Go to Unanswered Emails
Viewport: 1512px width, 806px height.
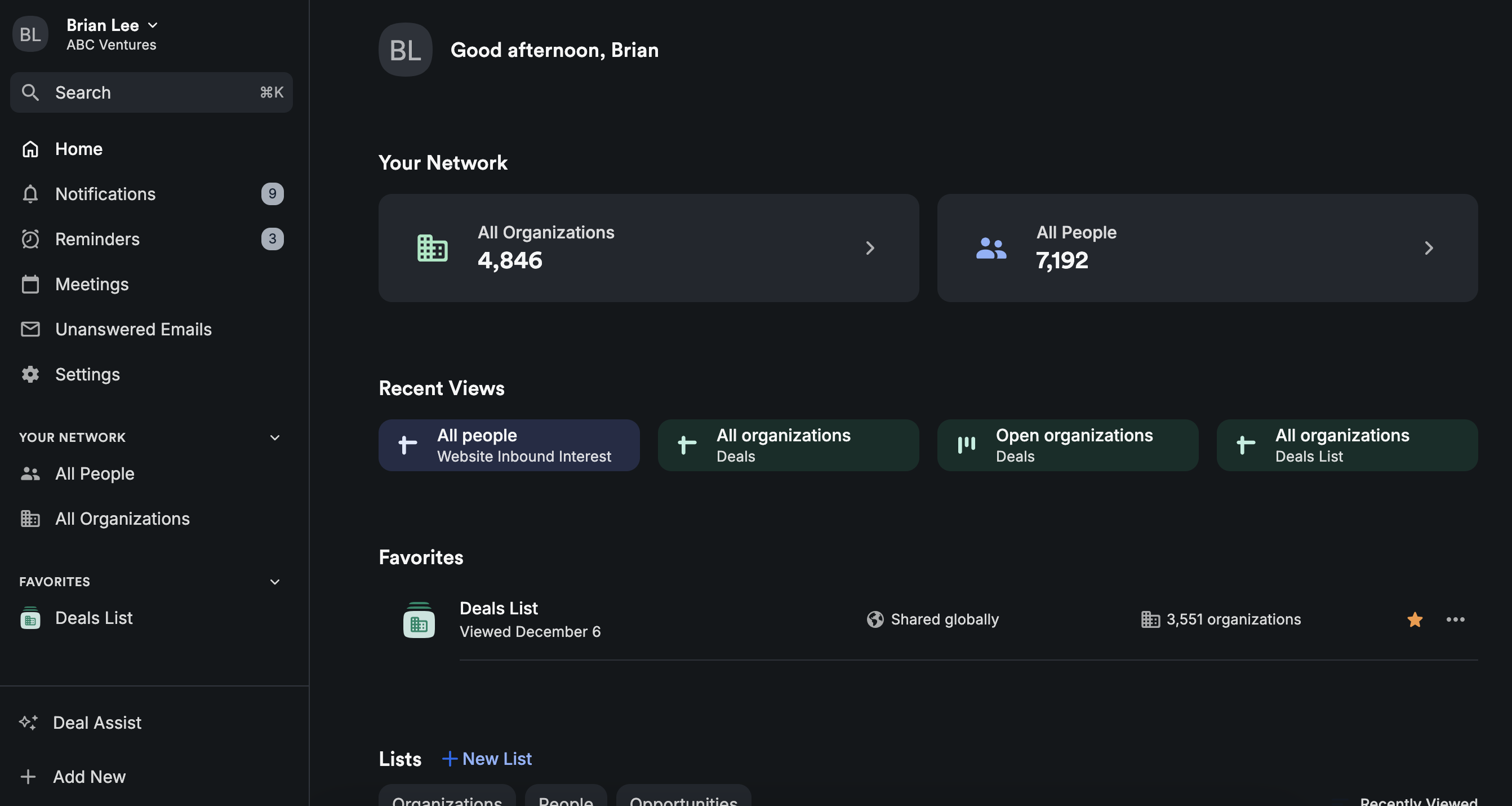tap(134, 329)
